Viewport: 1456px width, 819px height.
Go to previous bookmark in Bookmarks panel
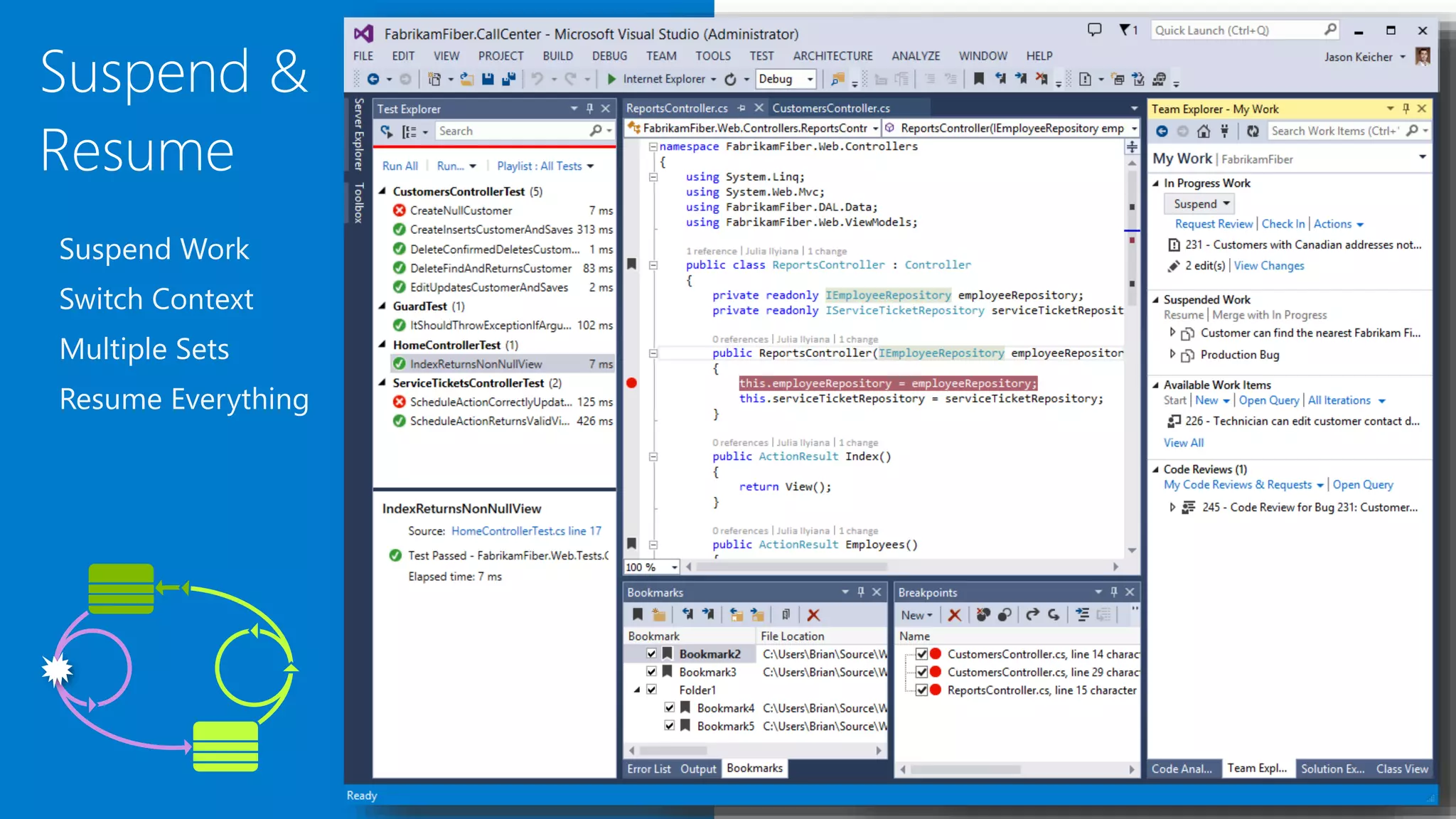pyautogui.click(x=687, y=614)
